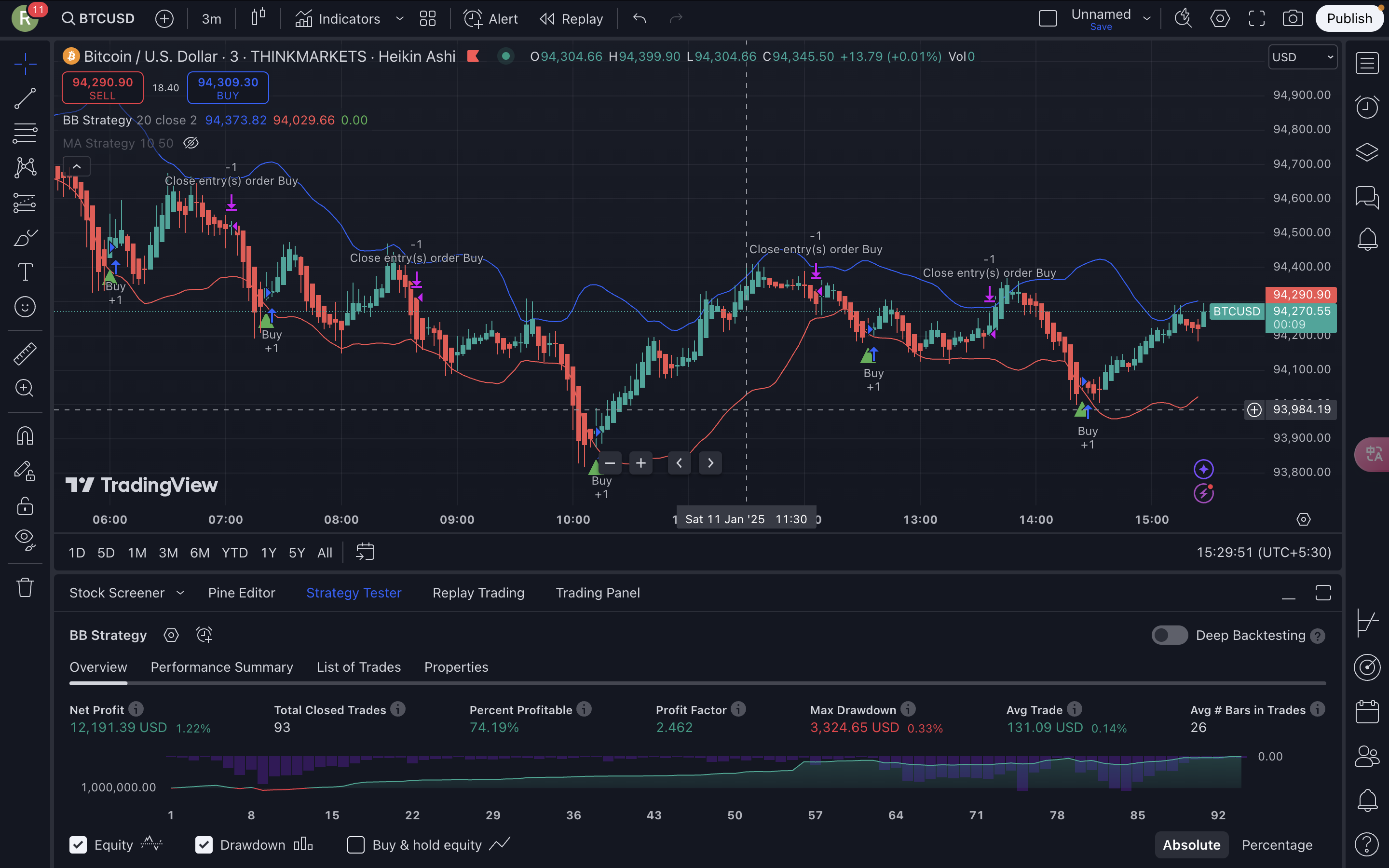Open the layout setup grid icon
1389x868 pixels.
(x=428, y=18)
